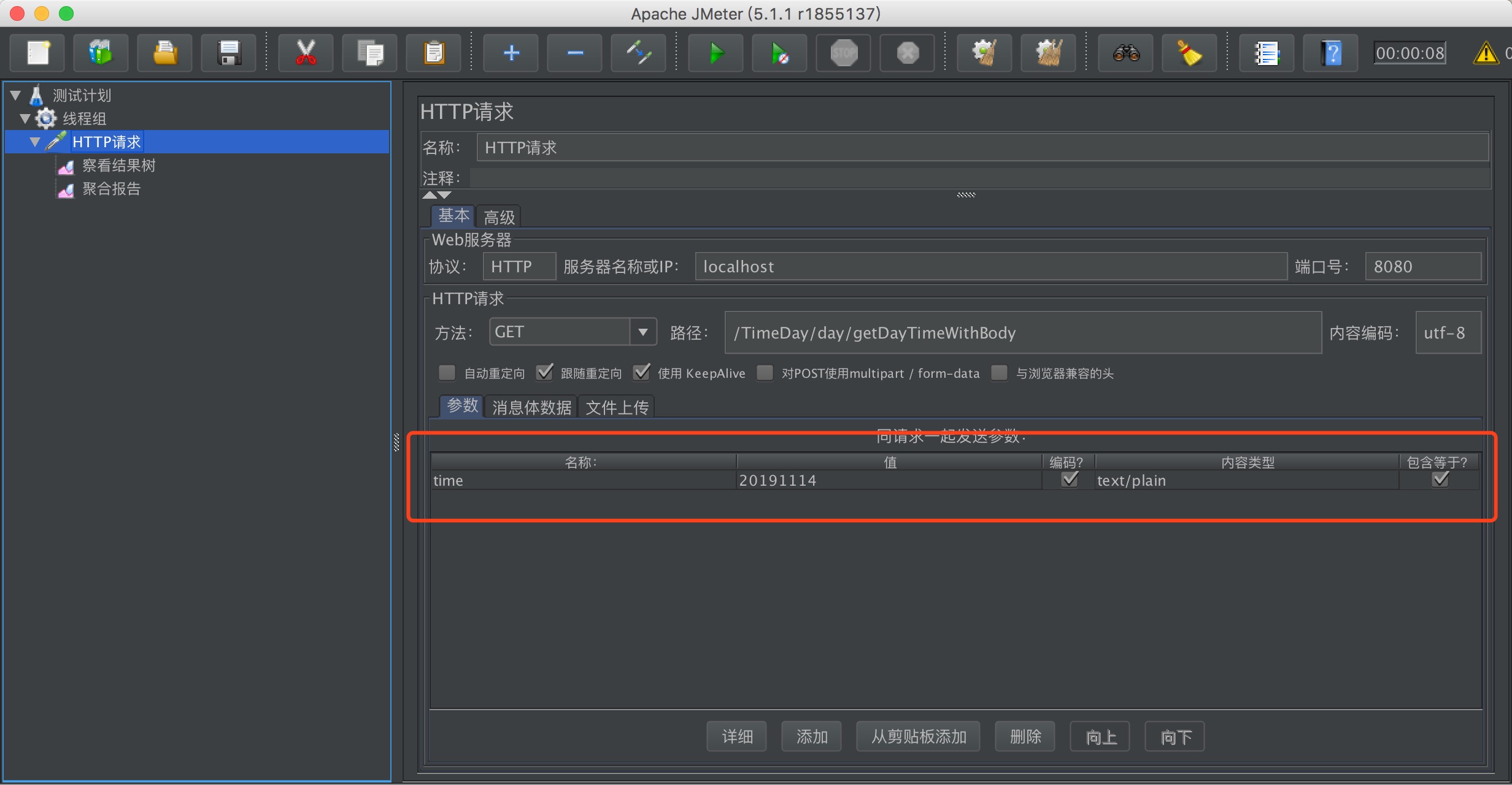This screenshot has width=1512, height=785.
Task: Enable 与浏览器兼容的头 checkbox
Action: point(999,373)
